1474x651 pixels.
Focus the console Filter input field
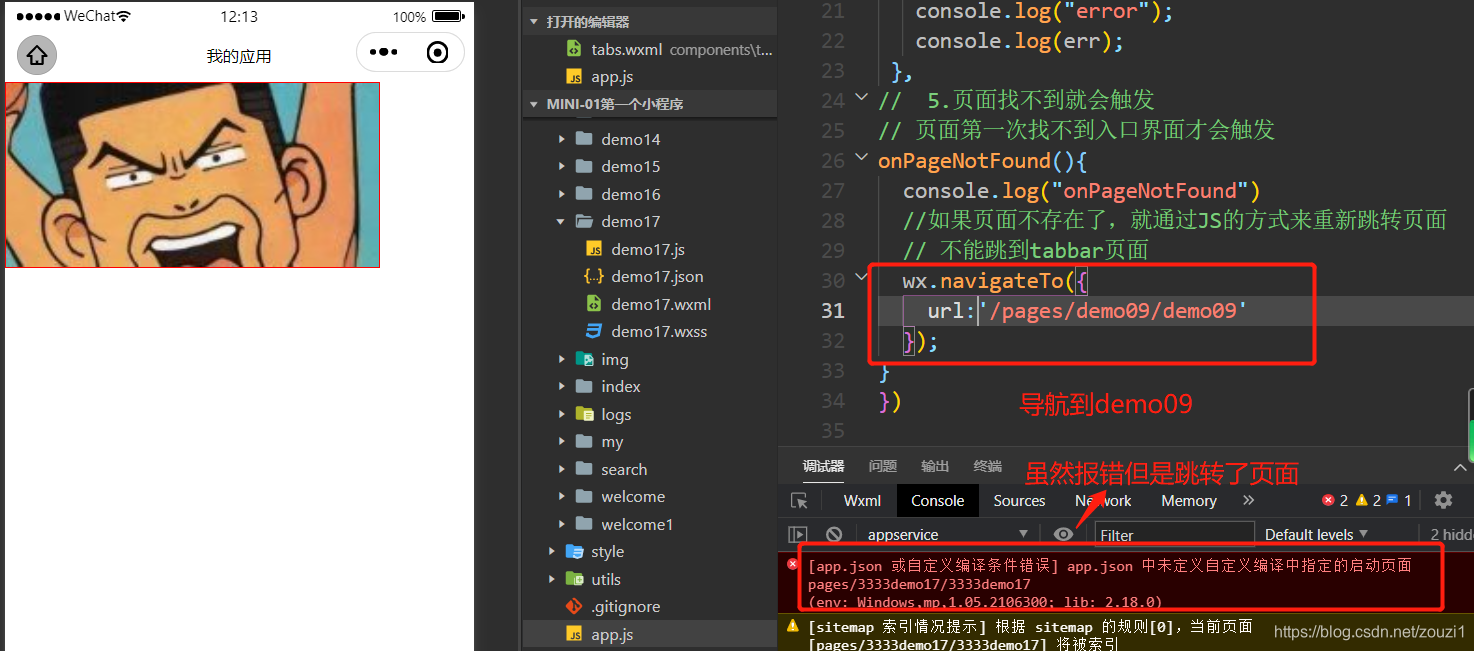[1175, 535]
